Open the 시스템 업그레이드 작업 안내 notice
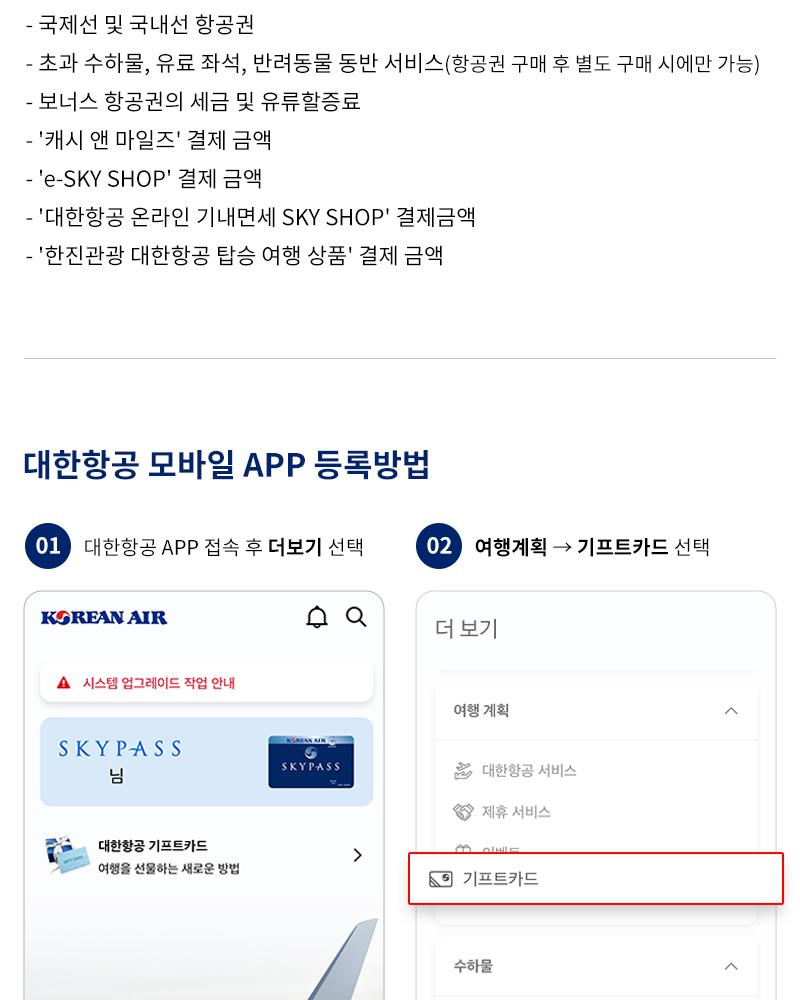Image resolution: width=800 pixels, height=1000 pixels. tap(207, 683)
